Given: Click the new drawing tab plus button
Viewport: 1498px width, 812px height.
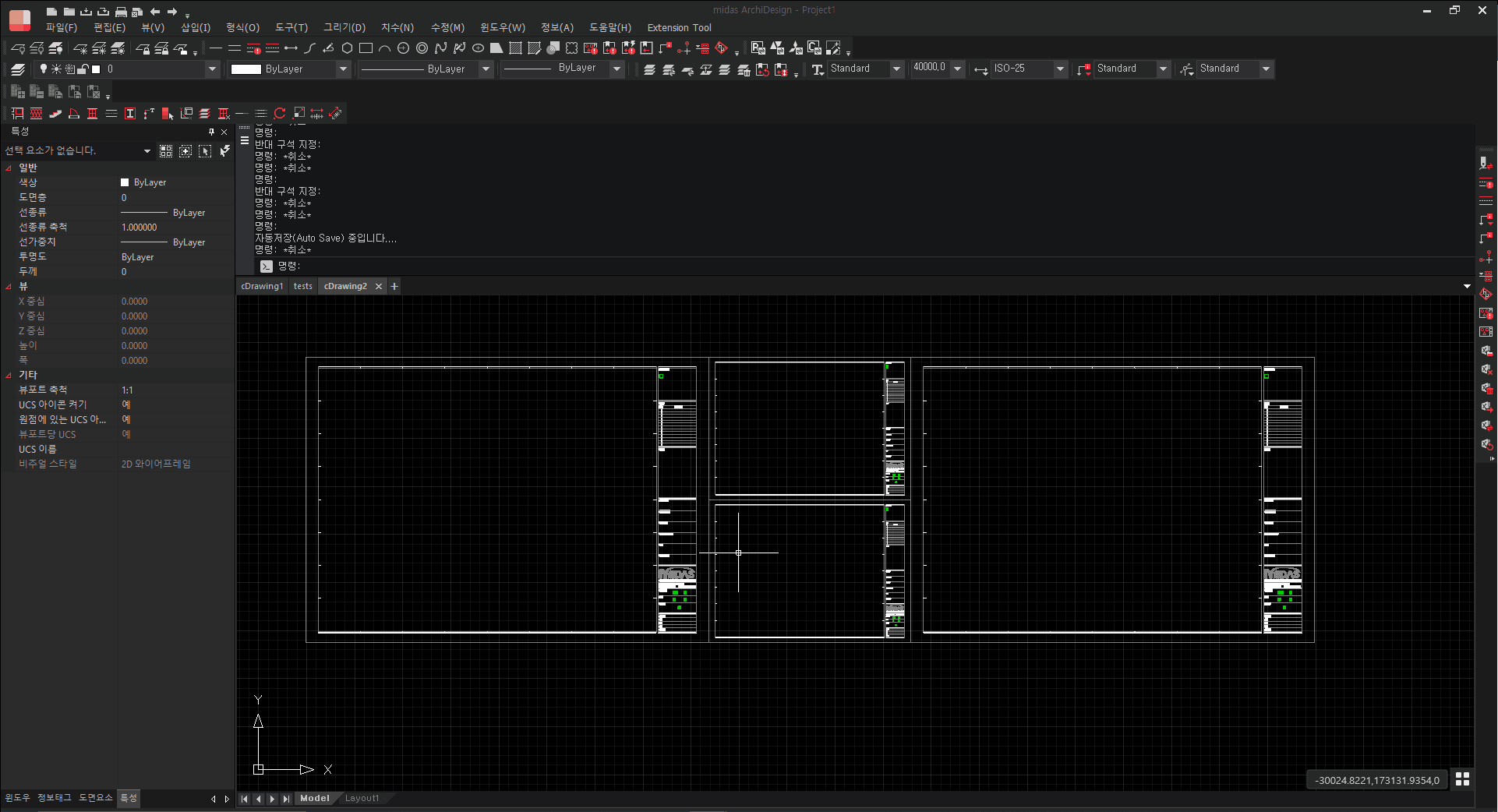Looking at the screenshot, I should click(394, 287).
